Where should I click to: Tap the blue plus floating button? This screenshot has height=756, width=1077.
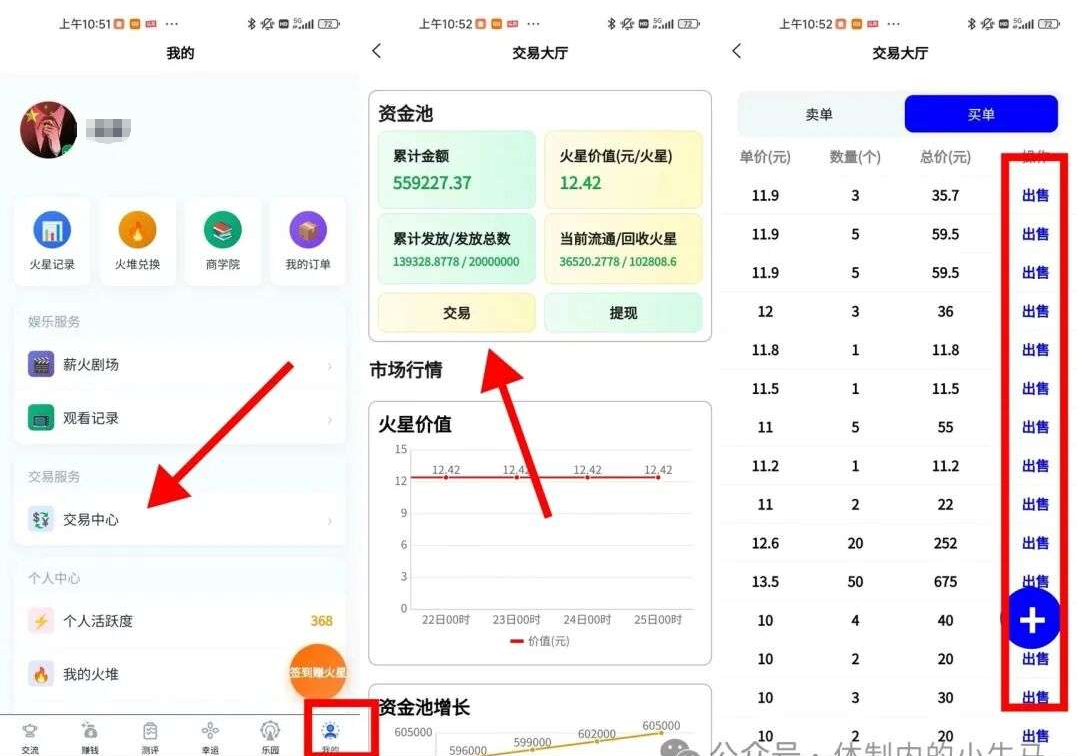pos(1031,621)
